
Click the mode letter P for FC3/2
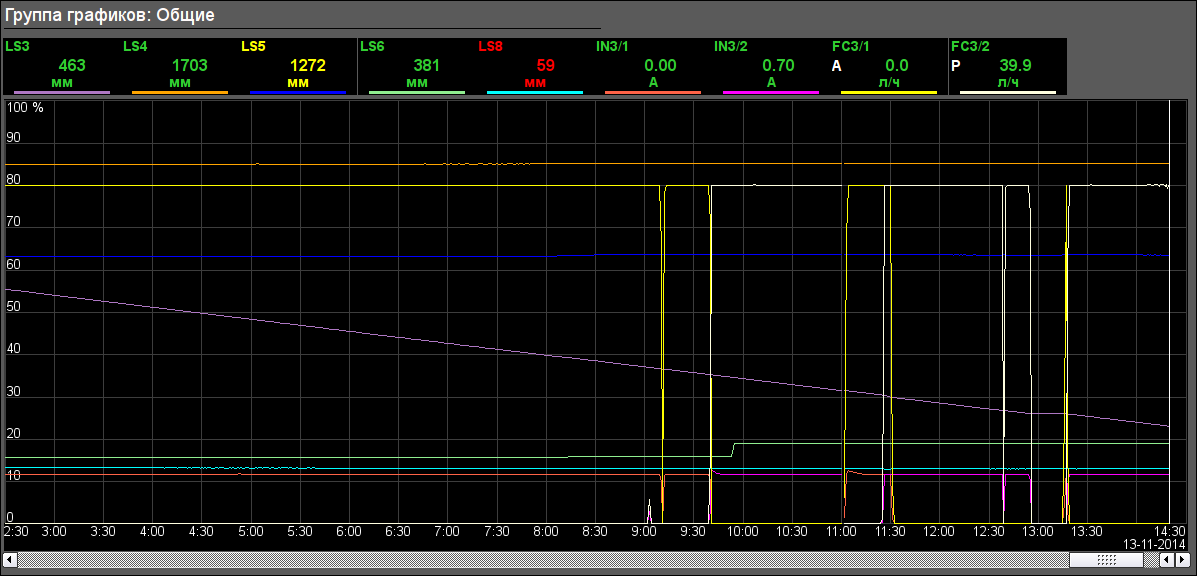(x=956, y=66)
